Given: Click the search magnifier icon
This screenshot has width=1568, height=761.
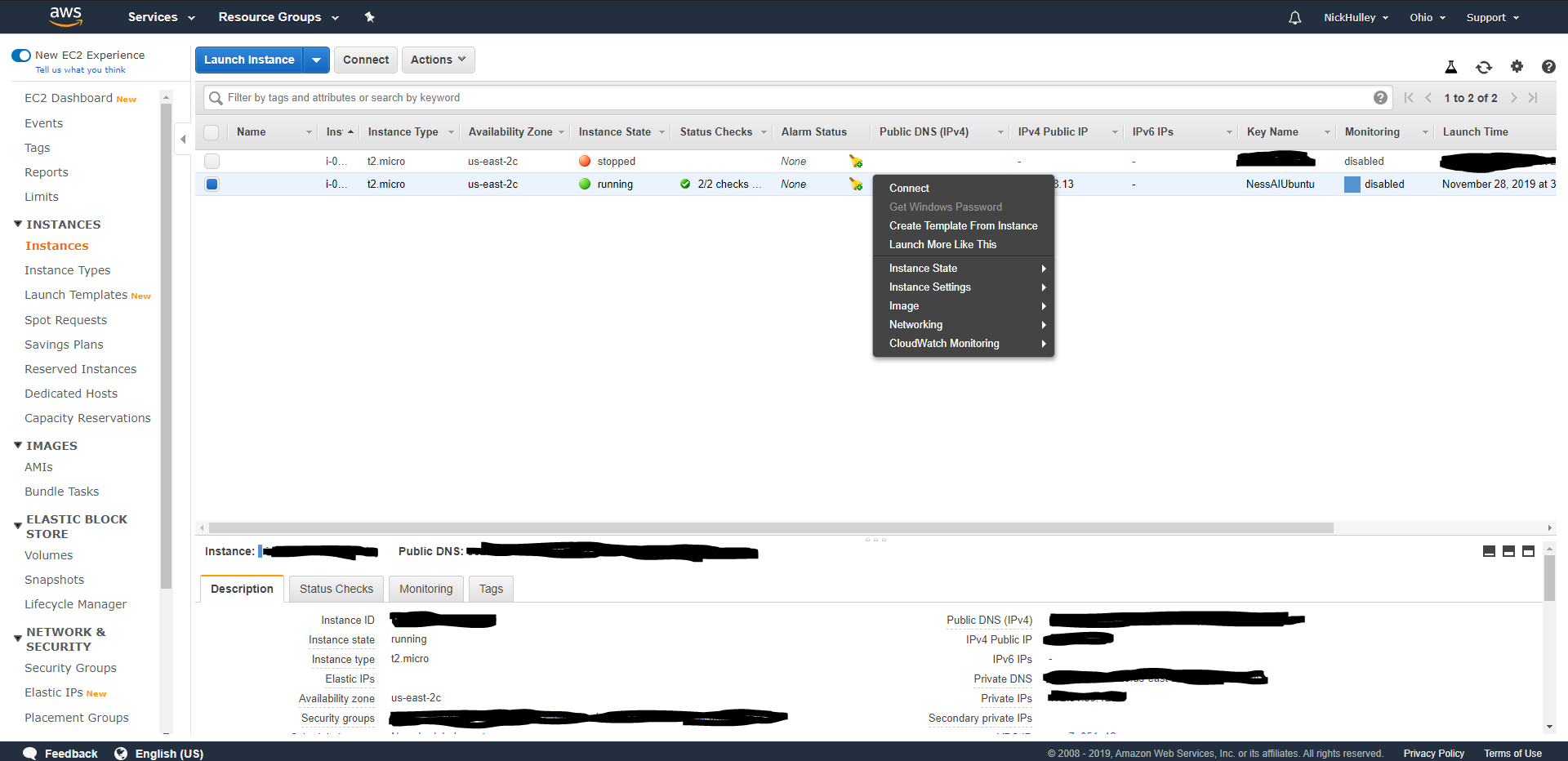Looking at the screenshot, I should tap(216, 98).
